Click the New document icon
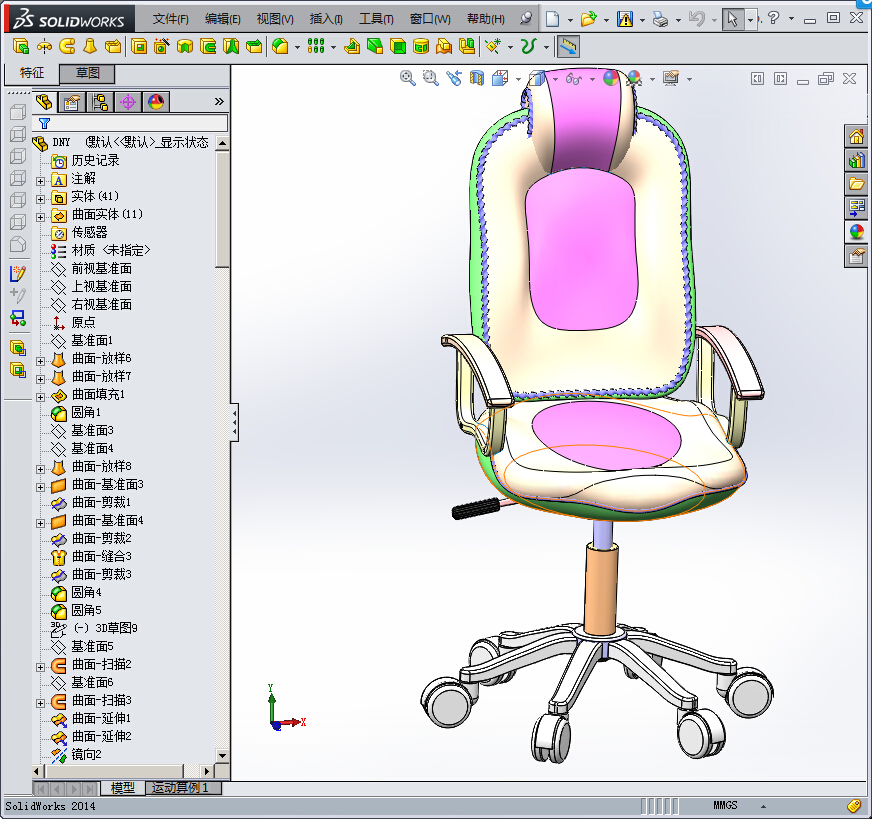 pos(552,19)
